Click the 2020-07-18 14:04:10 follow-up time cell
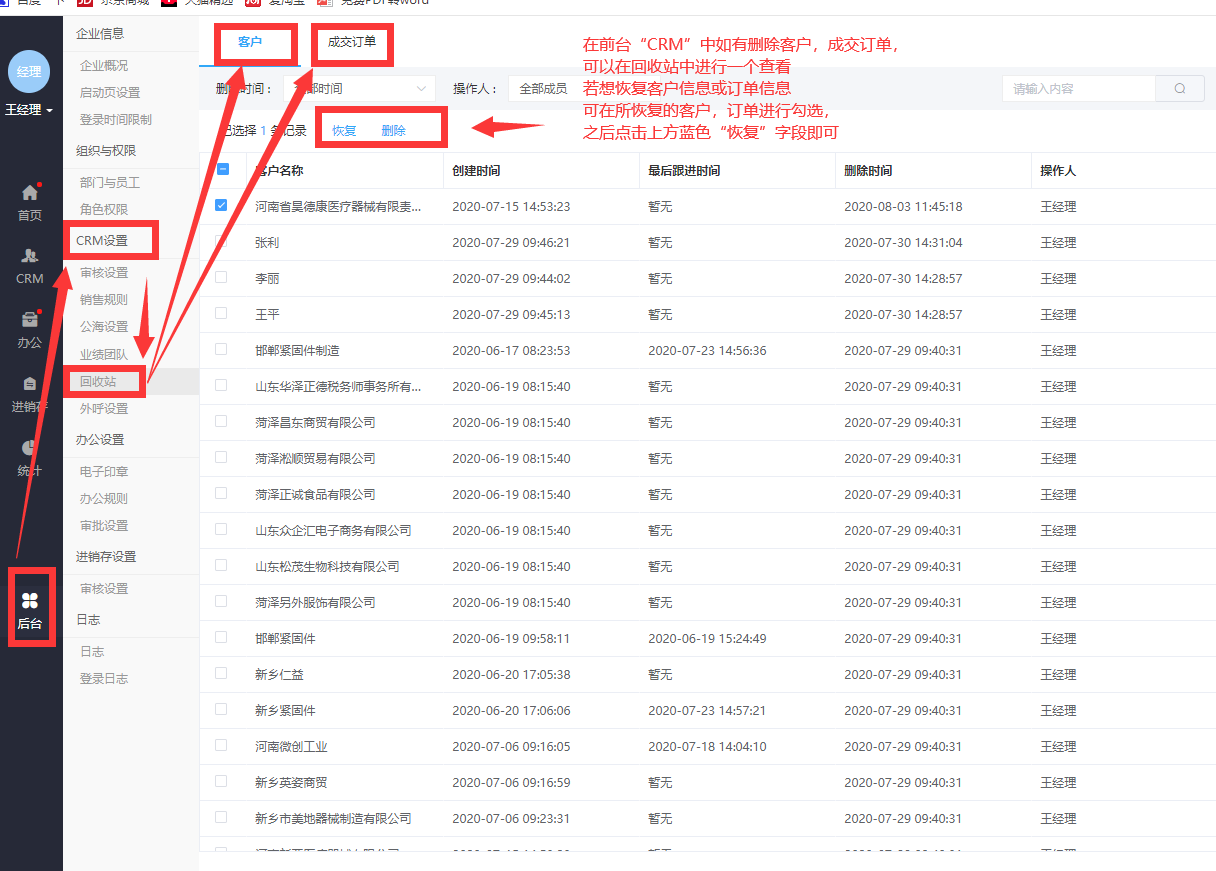Image resolution: width=1216 pixels, height=871 pixels. (707, 746)
